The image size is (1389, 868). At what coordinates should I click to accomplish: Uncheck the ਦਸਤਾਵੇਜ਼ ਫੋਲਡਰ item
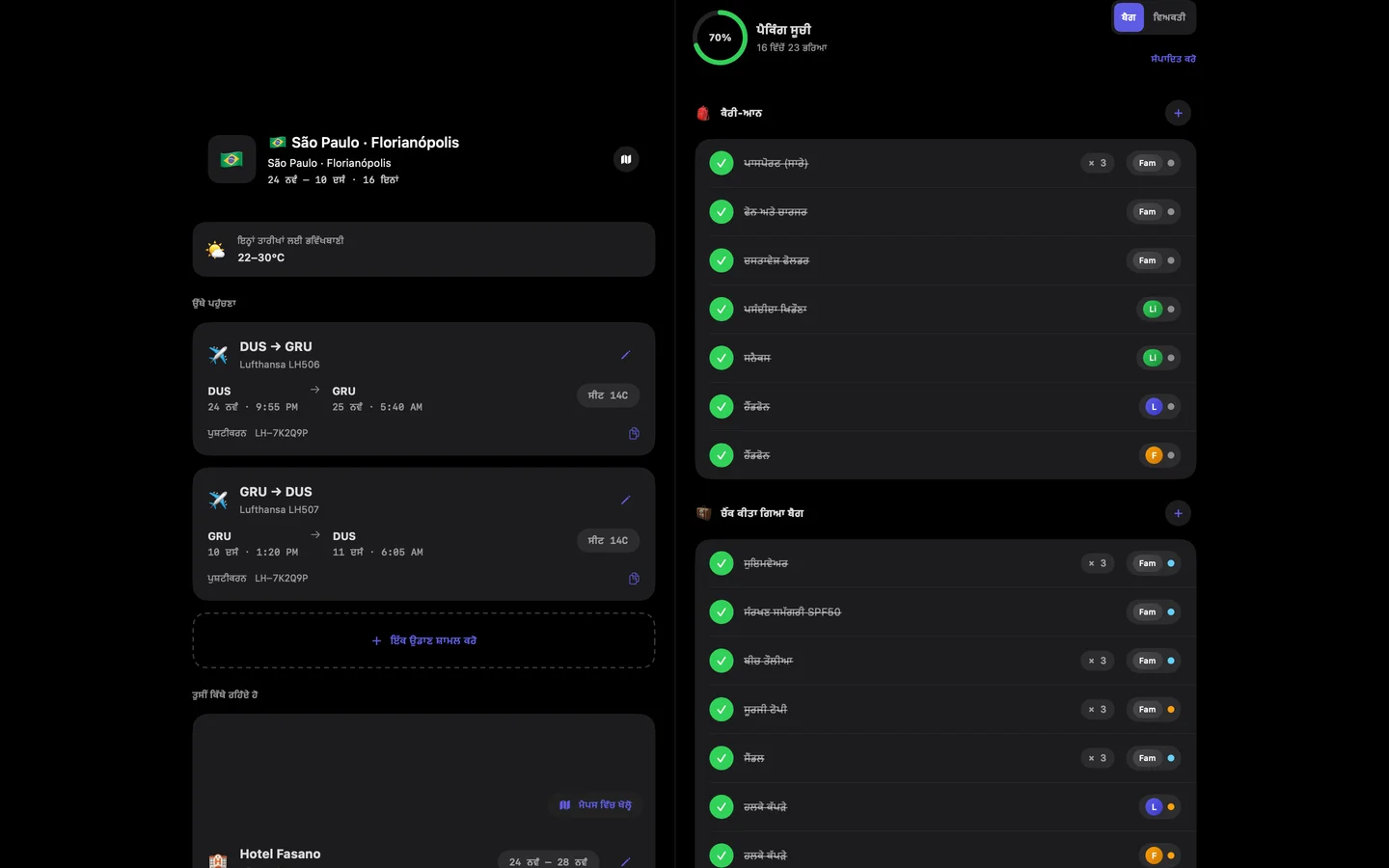(x=722, y=260)
